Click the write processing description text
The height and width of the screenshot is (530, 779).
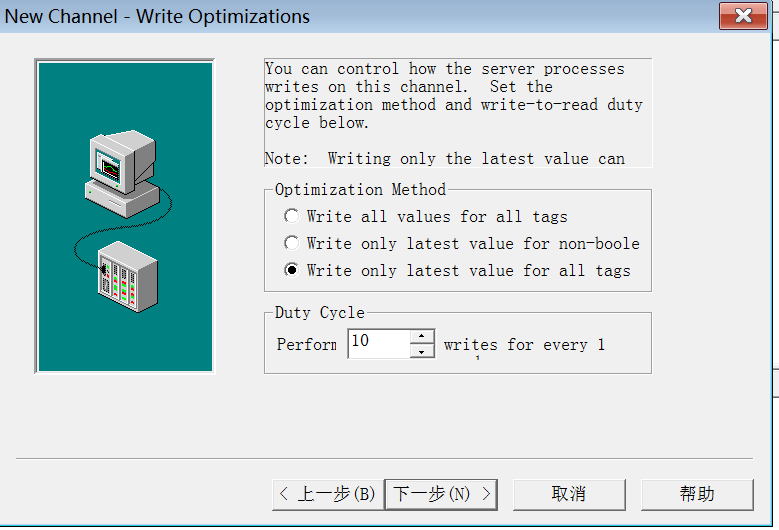tap(452, 96)
